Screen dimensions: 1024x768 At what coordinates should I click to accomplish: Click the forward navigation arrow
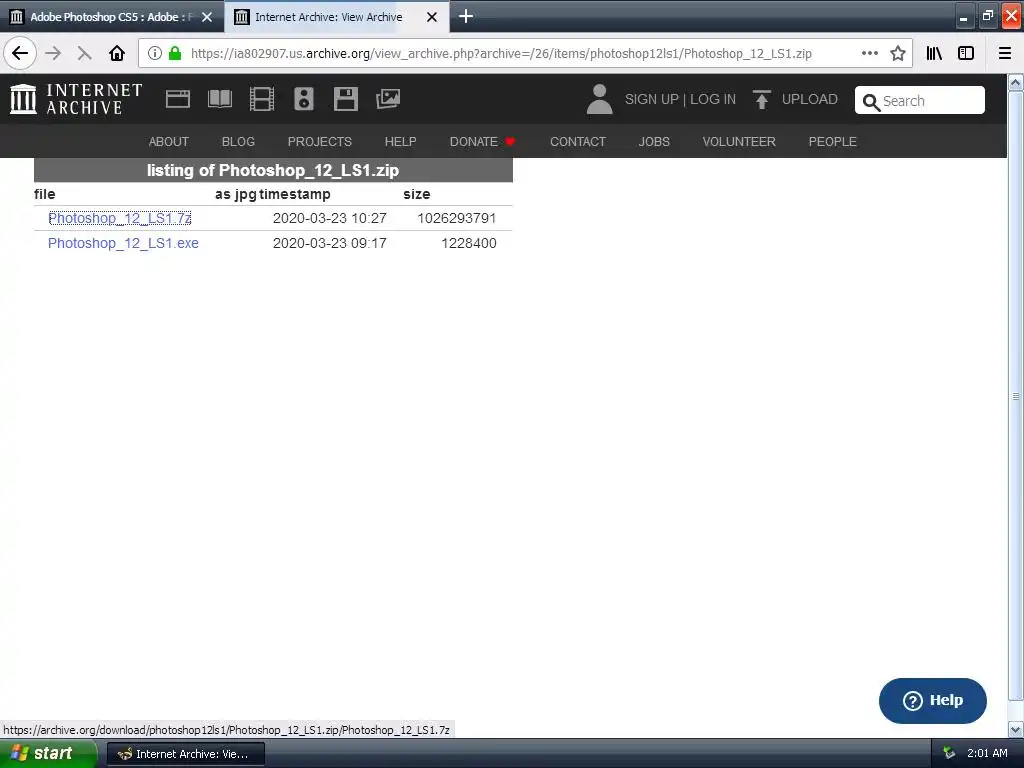click(53, 54)
